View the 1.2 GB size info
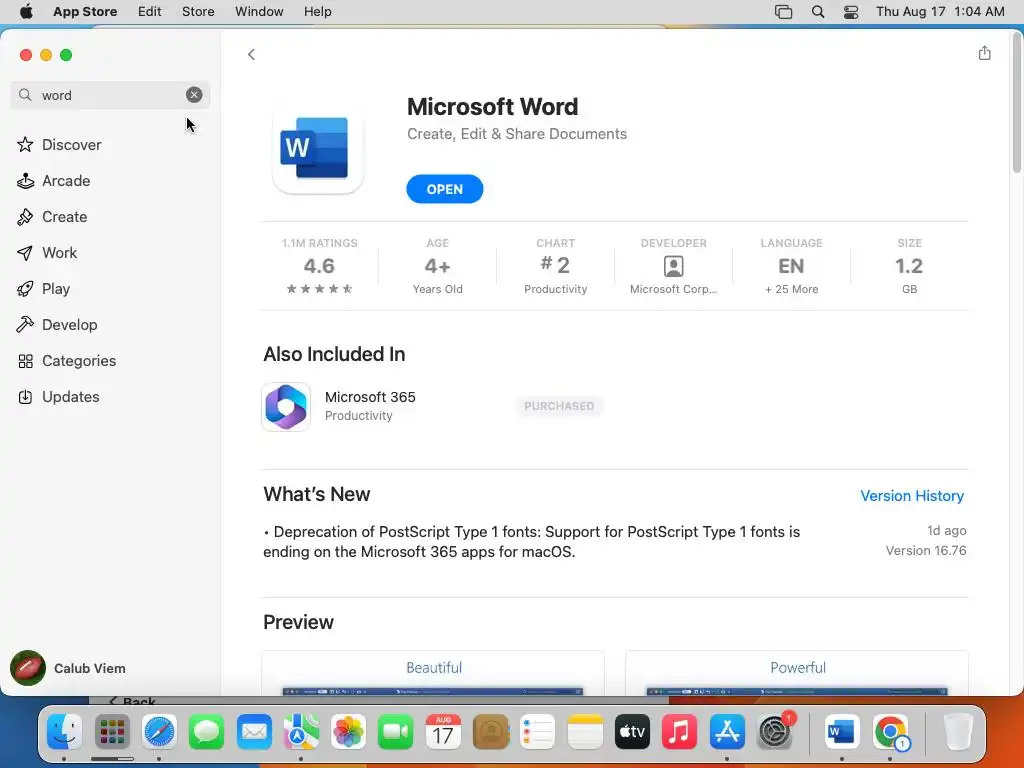 909,266
